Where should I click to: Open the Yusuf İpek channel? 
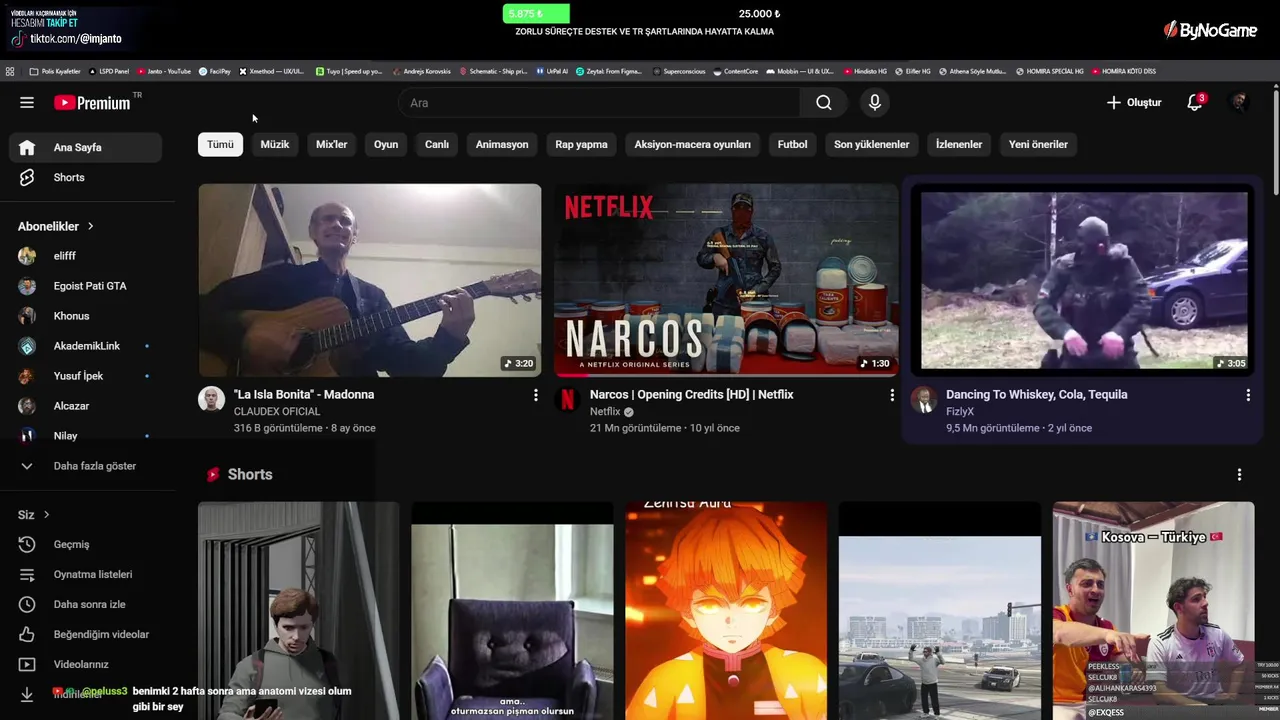[86, 376]
